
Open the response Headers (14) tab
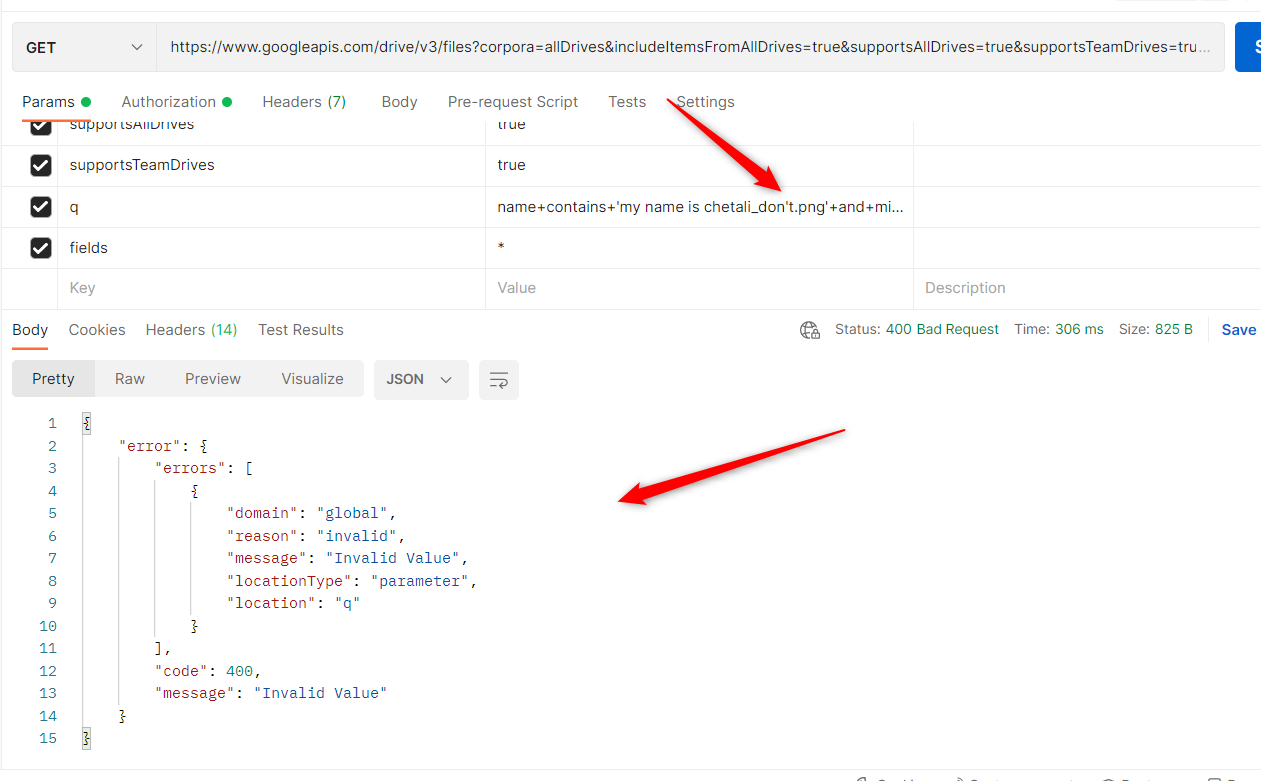click(191, 330)
